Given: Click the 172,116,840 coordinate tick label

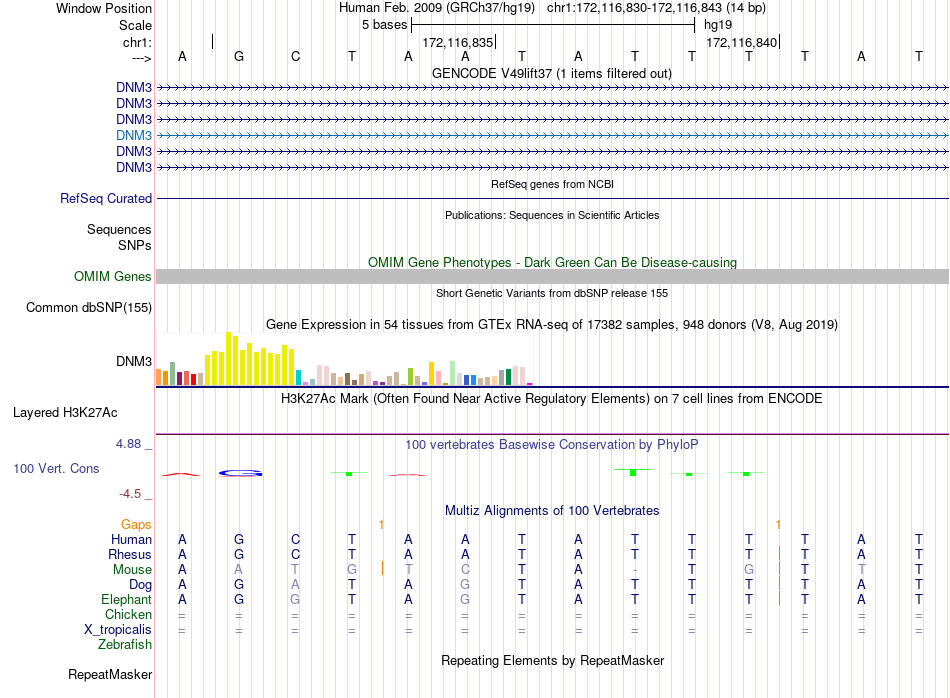Looking at the screenshot, I should pyautogui.click(x=742, y=42).
